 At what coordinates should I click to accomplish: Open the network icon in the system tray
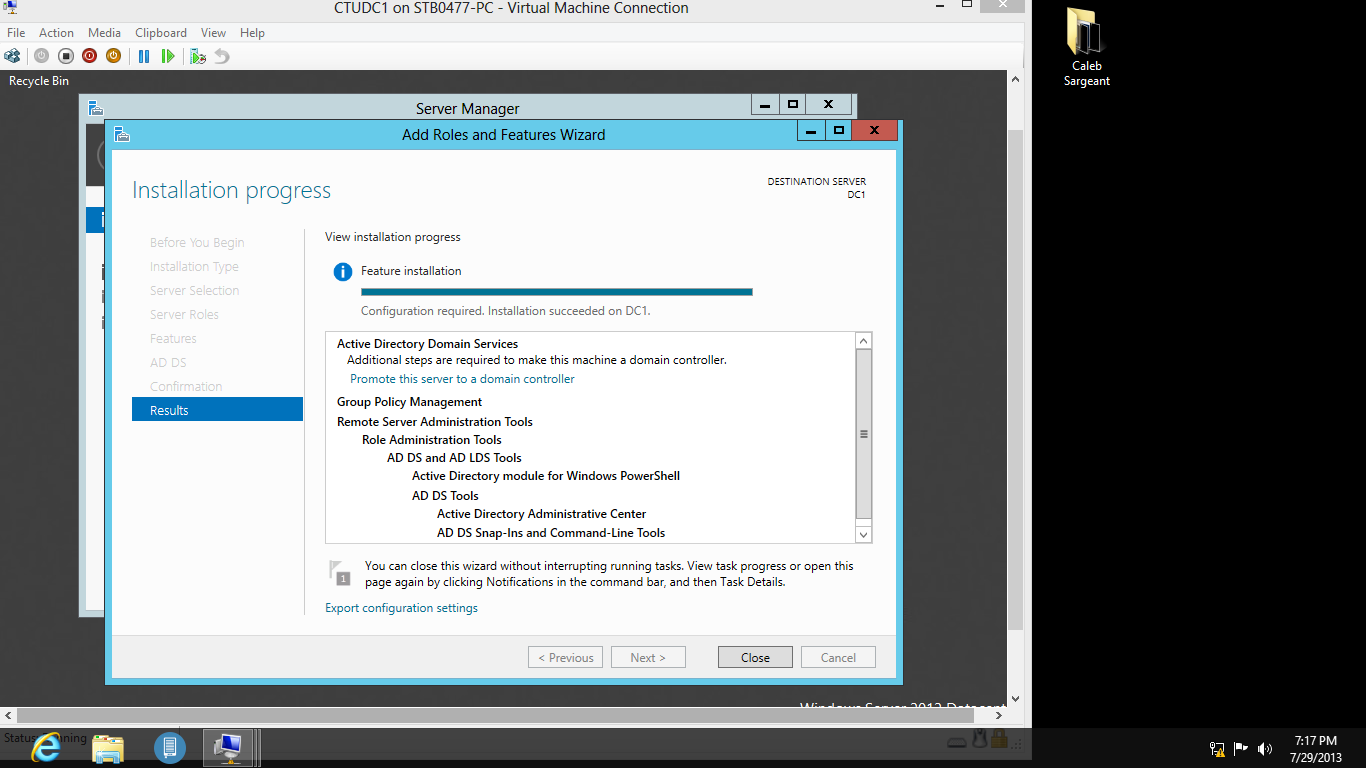coord(1217,748)
